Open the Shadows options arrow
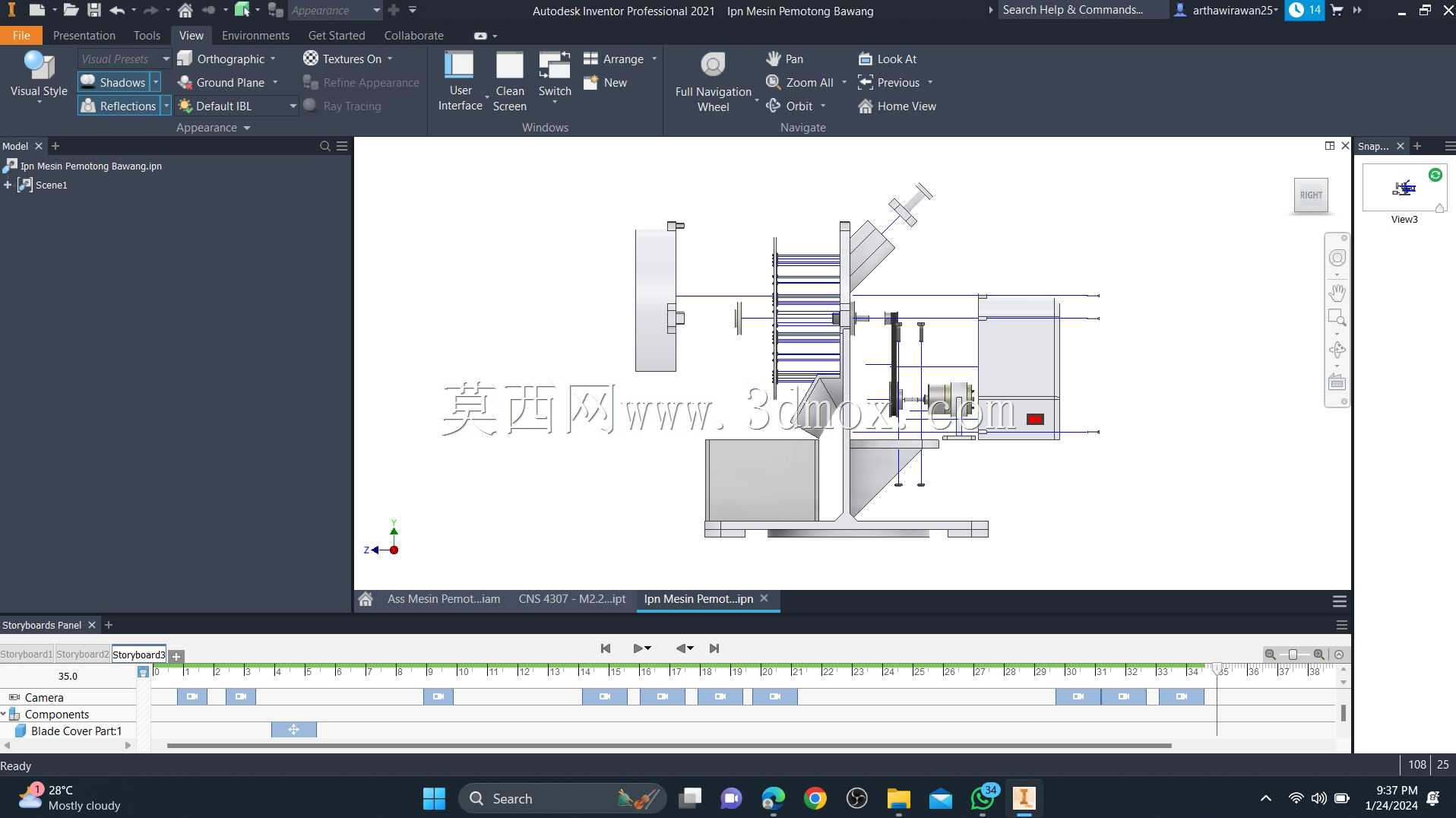This screenshot has height=818, width=1456. (156, 82)
